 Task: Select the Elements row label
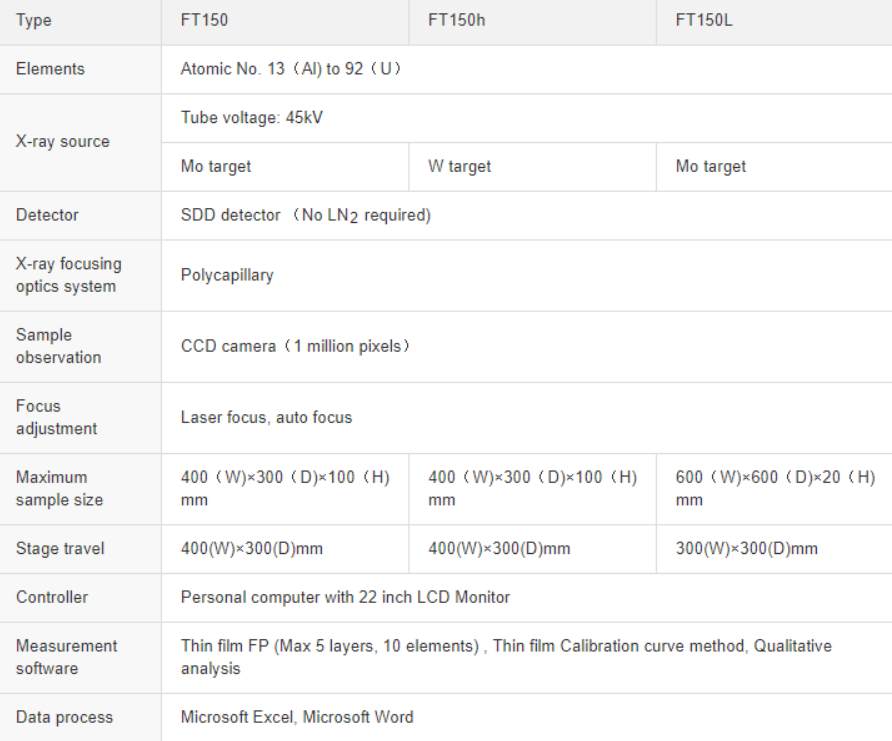[50, 69]
